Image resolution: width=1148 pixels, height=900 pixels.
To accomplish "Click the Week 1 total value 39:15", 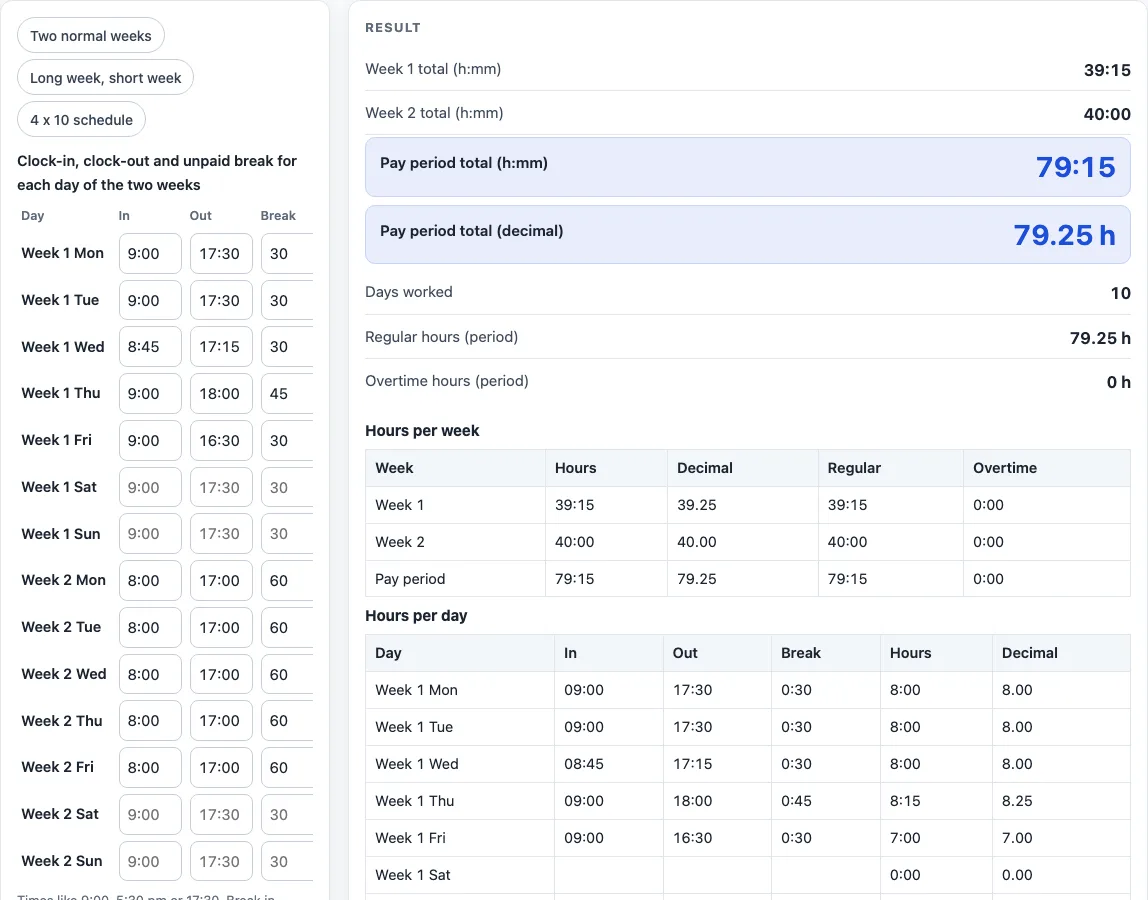I will (1107, 70).
